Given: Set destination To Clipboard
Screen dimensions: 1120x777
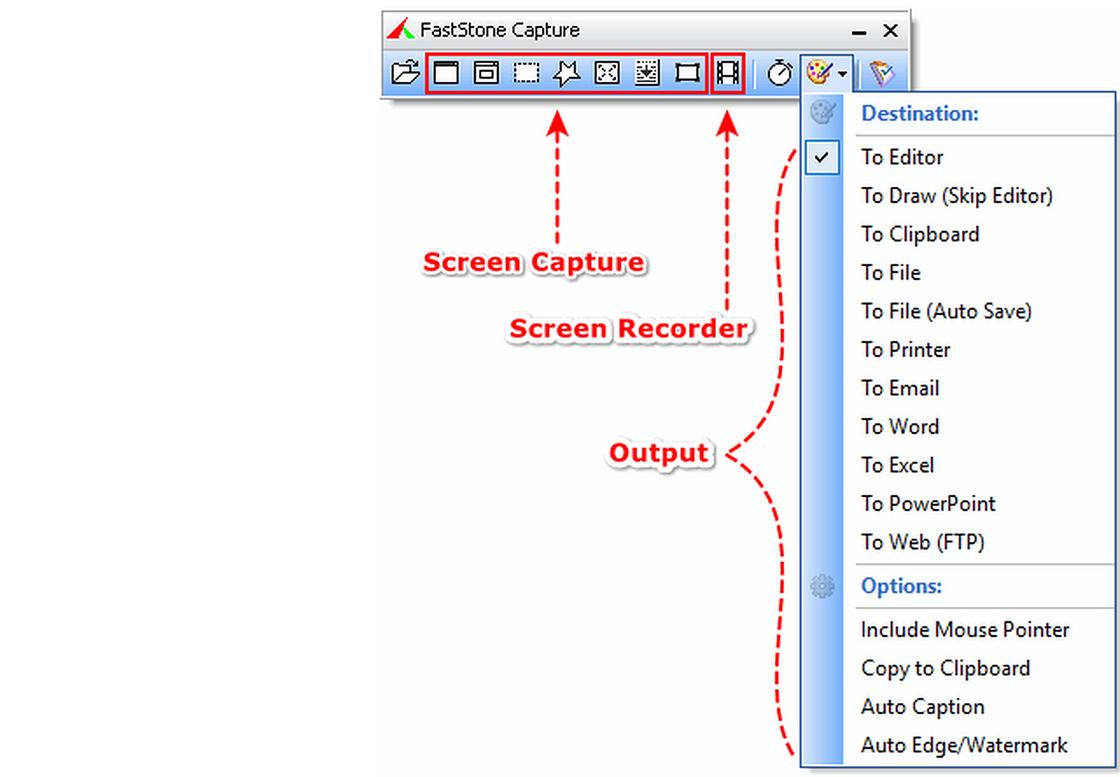Looking at the screenshot, I should pyautogui.click(x=957, y=234).
